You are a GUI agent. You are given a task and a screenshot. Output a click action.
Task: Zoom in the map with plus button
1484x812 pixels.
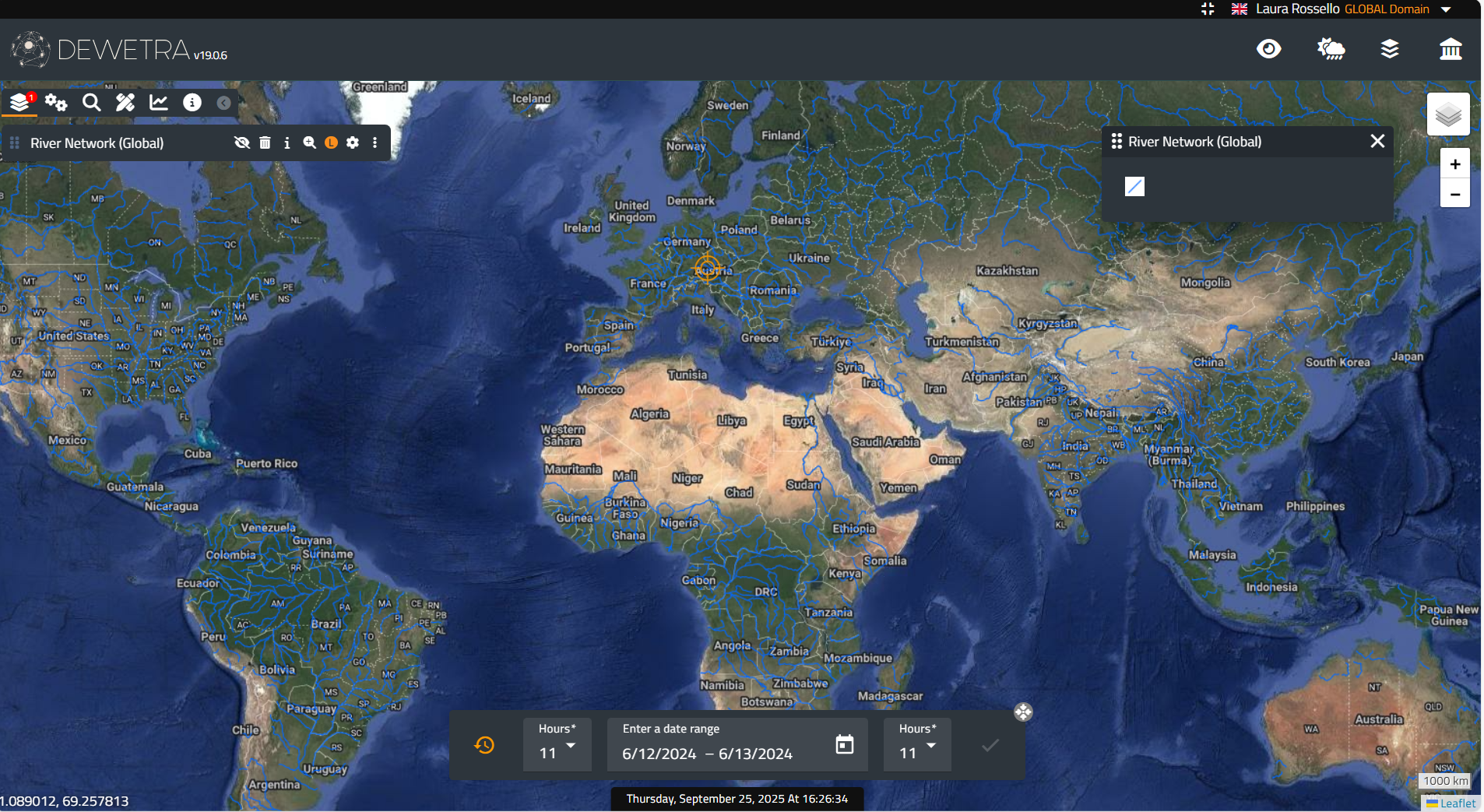[1454, 164]
